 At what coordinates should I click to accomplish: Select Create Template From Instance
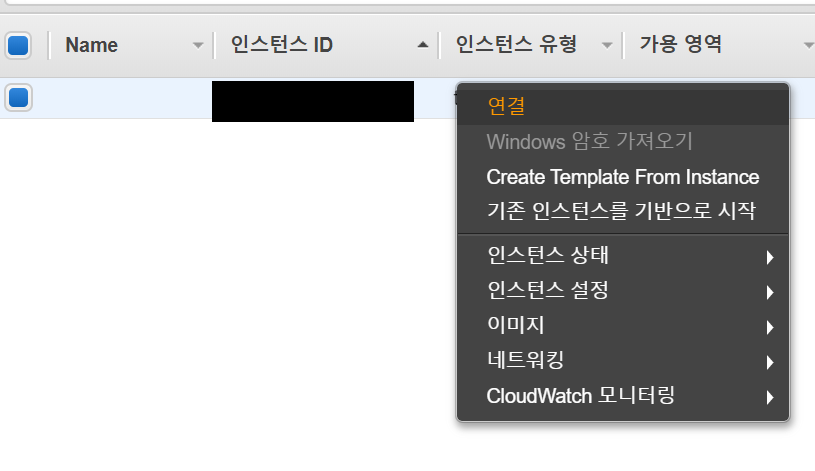tap(622, 177)
